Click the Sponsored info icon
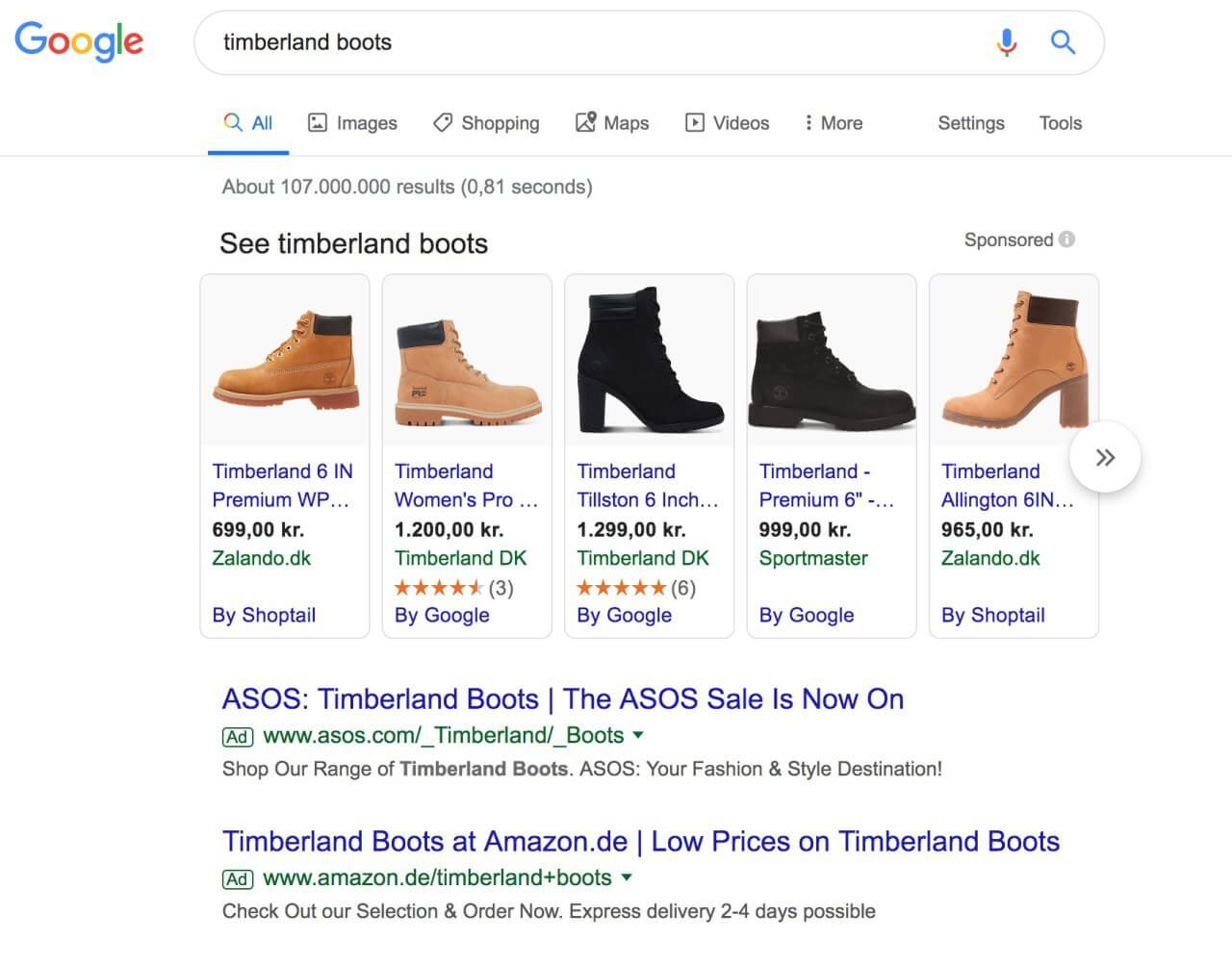Viewport: 1232px width, 965px height. tap(1066, 240)
